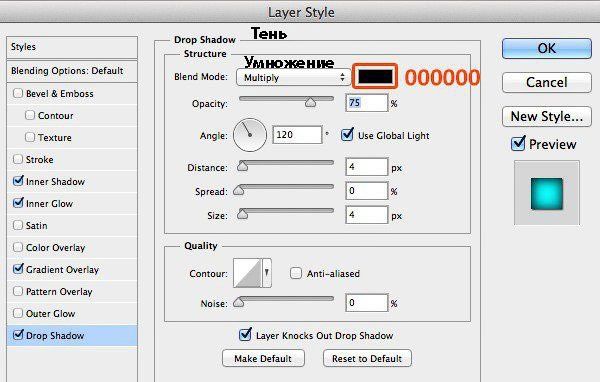Click the Make Default button
The image size is (600, 382).
coord(263,358)
